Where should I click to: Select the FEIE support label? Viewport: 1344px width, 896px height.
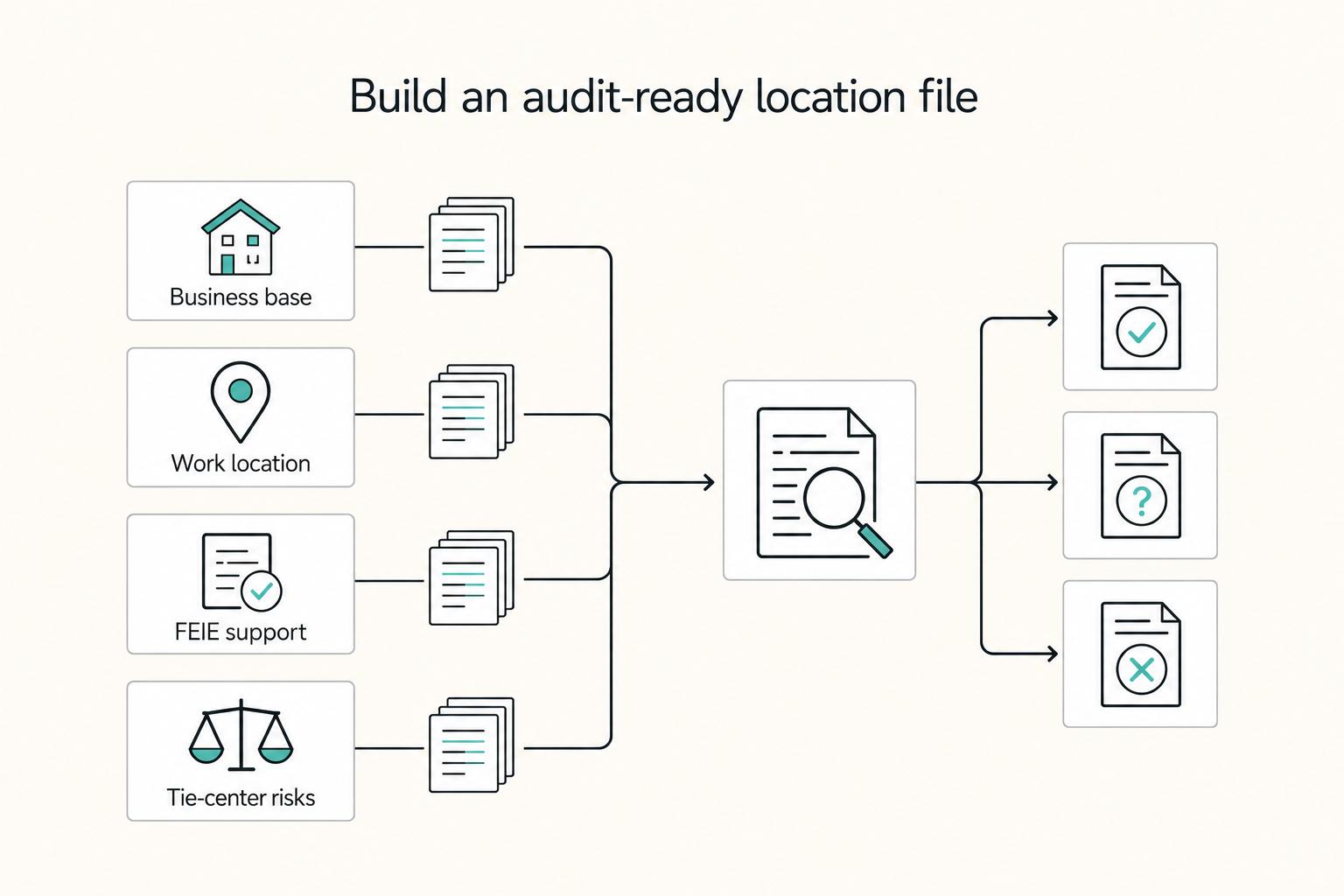pos(241,632)
